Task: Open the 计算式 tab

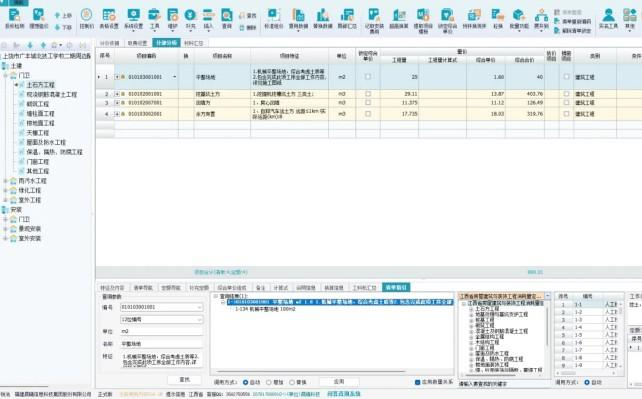Action: (x=280, y=288)
